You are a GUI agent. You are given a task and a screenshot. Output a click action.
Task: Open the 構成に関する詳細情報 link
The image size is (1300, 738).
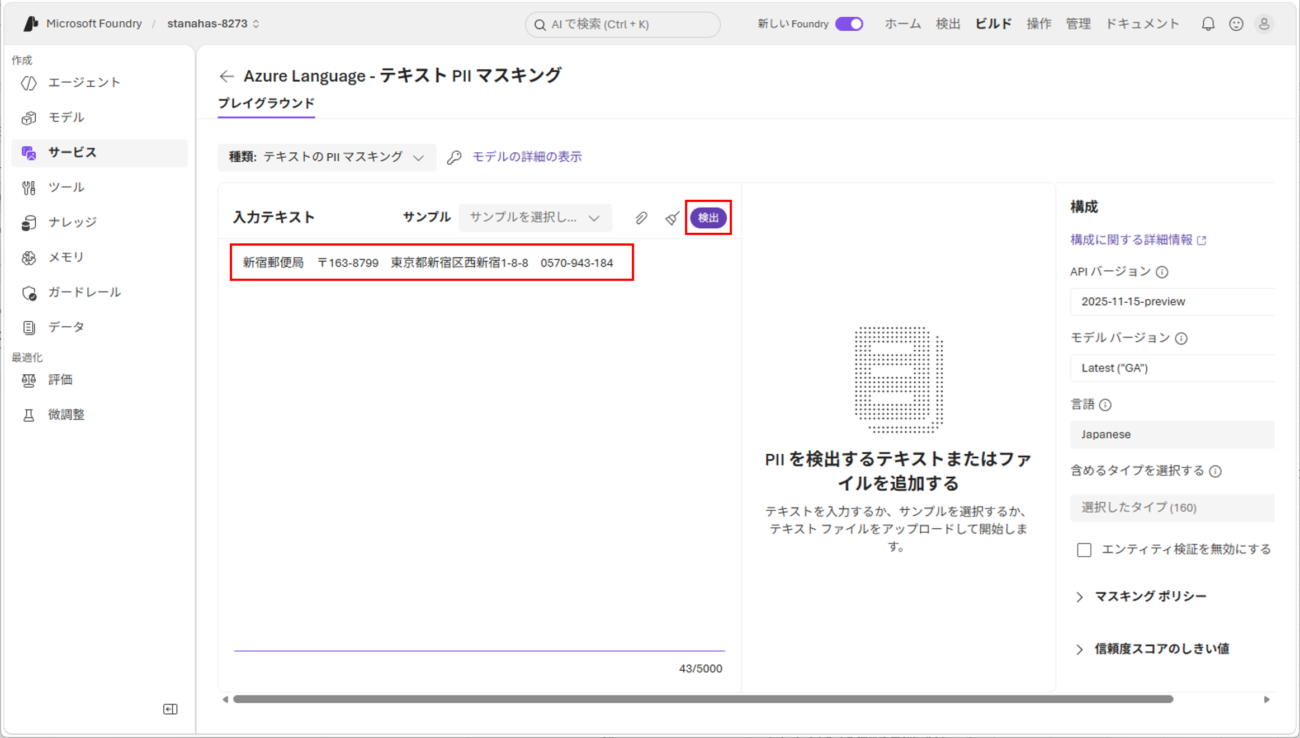click(x=1138, y=240)
